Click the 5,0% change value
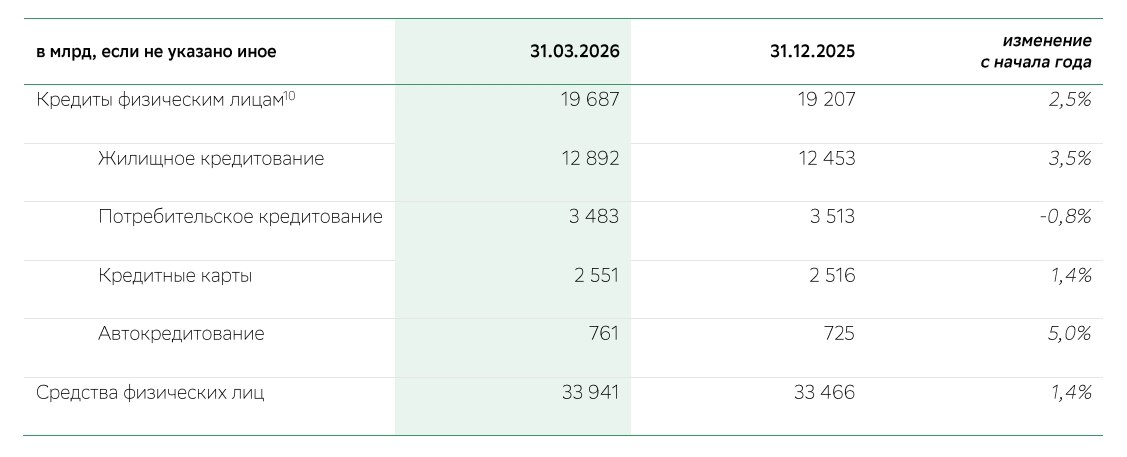Viewport: 1127px width, 457px height. click(1068, 334)
